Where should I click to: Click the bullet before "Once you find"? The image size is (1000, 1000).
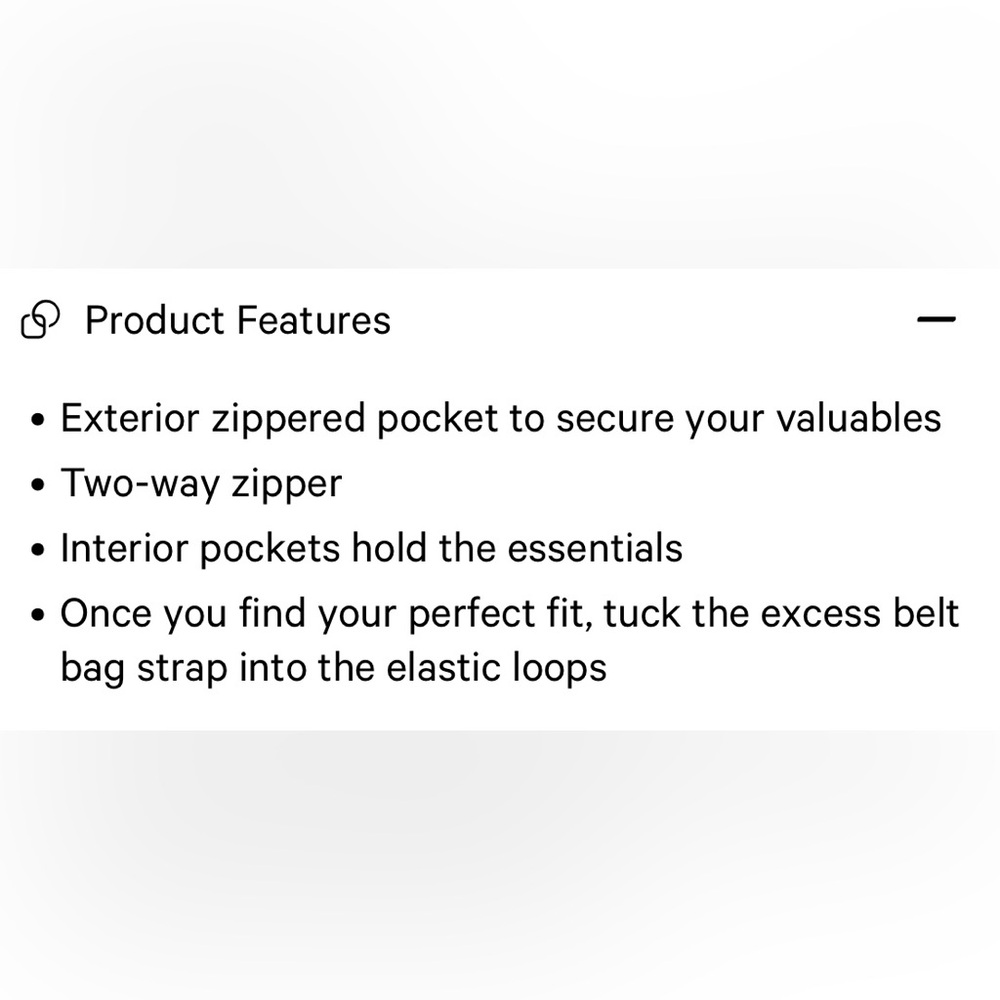38,616
